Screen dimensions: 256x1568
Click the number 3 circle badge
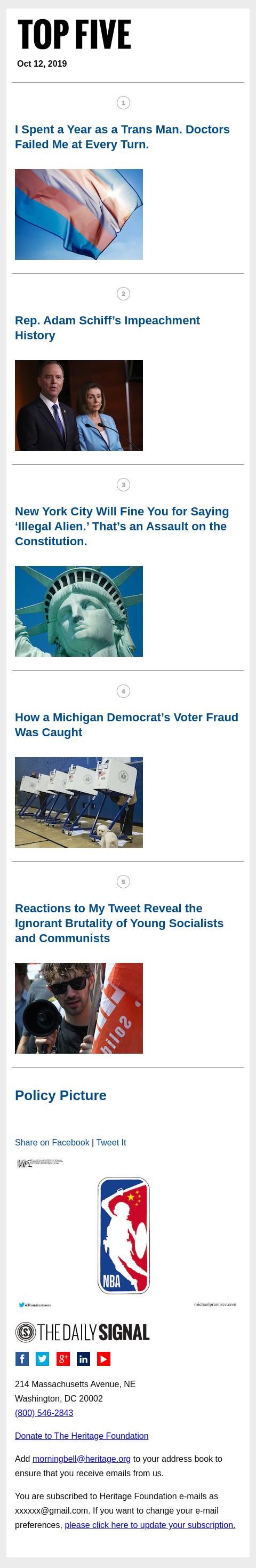[123, 484]
